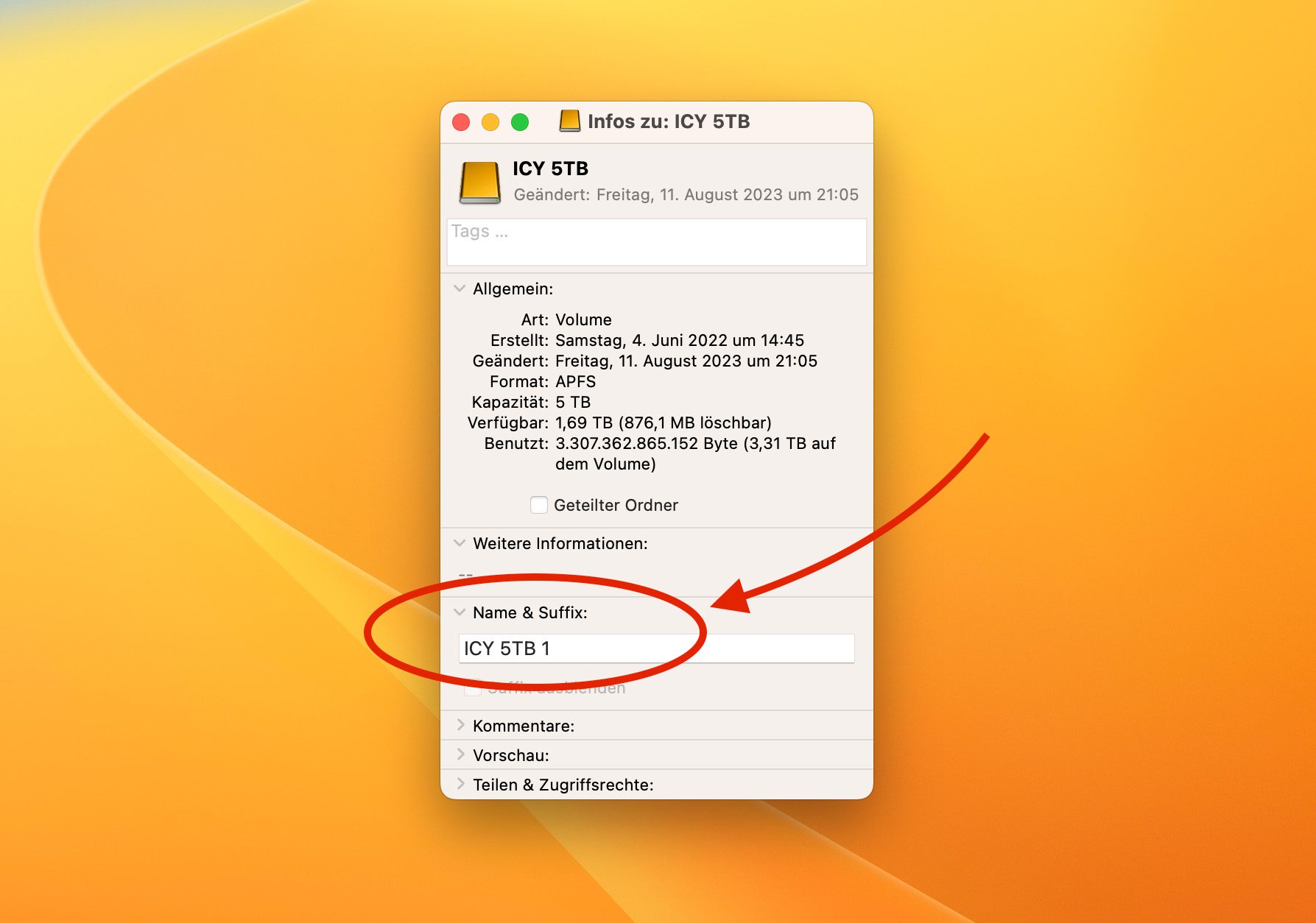Select the large yellow drive icon
This screenshot has width=1316, height=923.
(480, 183)
